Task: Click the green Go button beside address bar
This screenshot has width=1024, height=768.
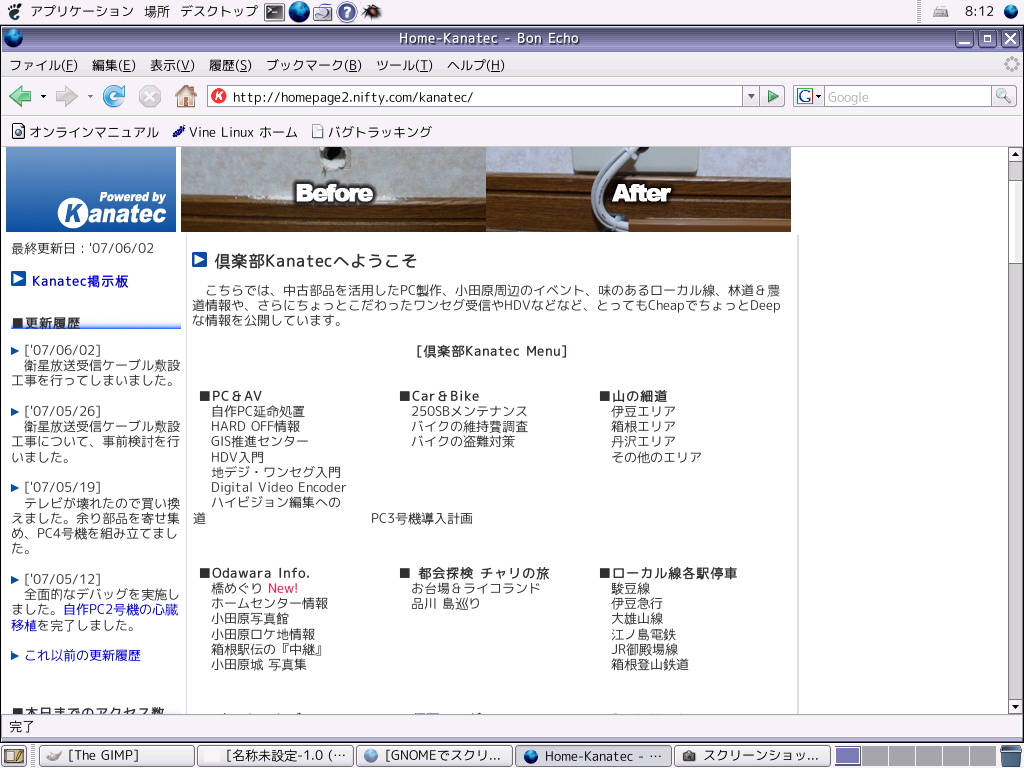Action: [x=773, y=97]
